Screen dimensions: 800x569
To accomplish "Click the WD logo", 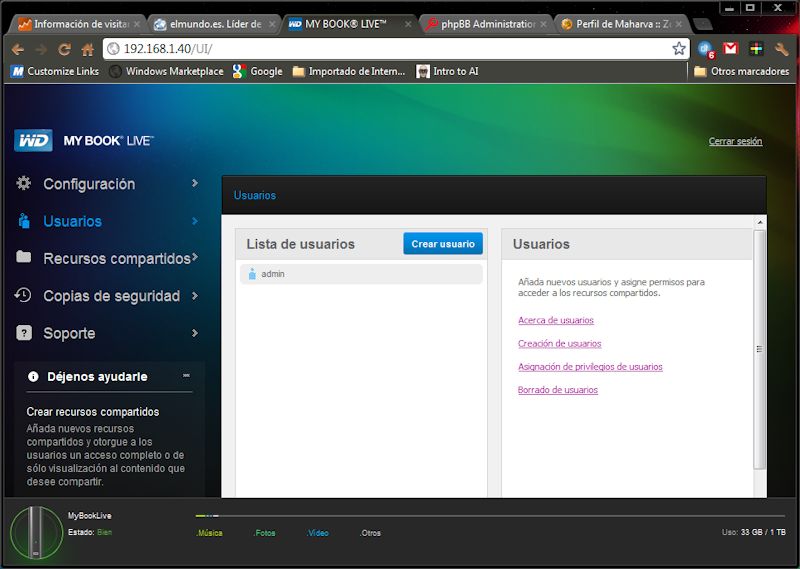I will 33,140.
